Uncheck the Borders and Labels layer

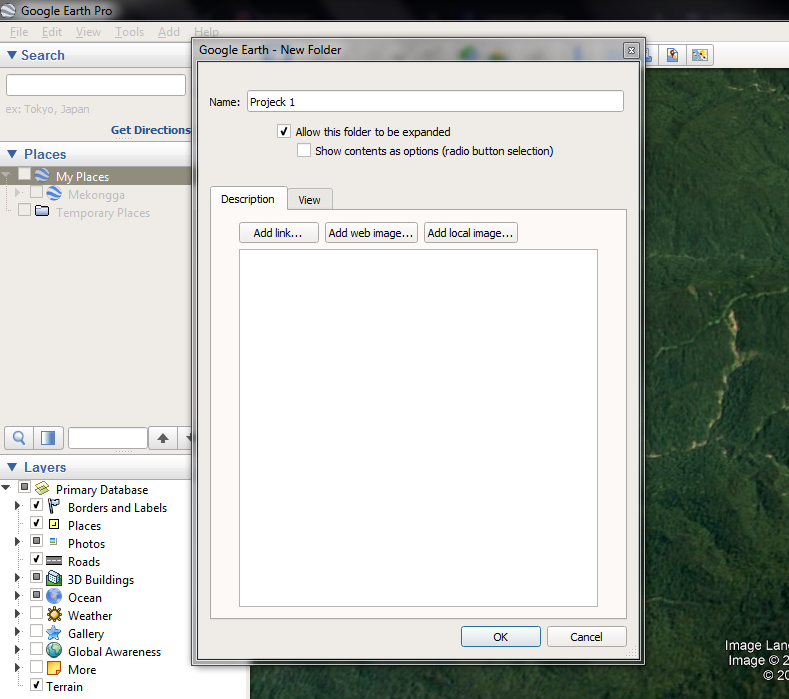[x=36, y=505]
